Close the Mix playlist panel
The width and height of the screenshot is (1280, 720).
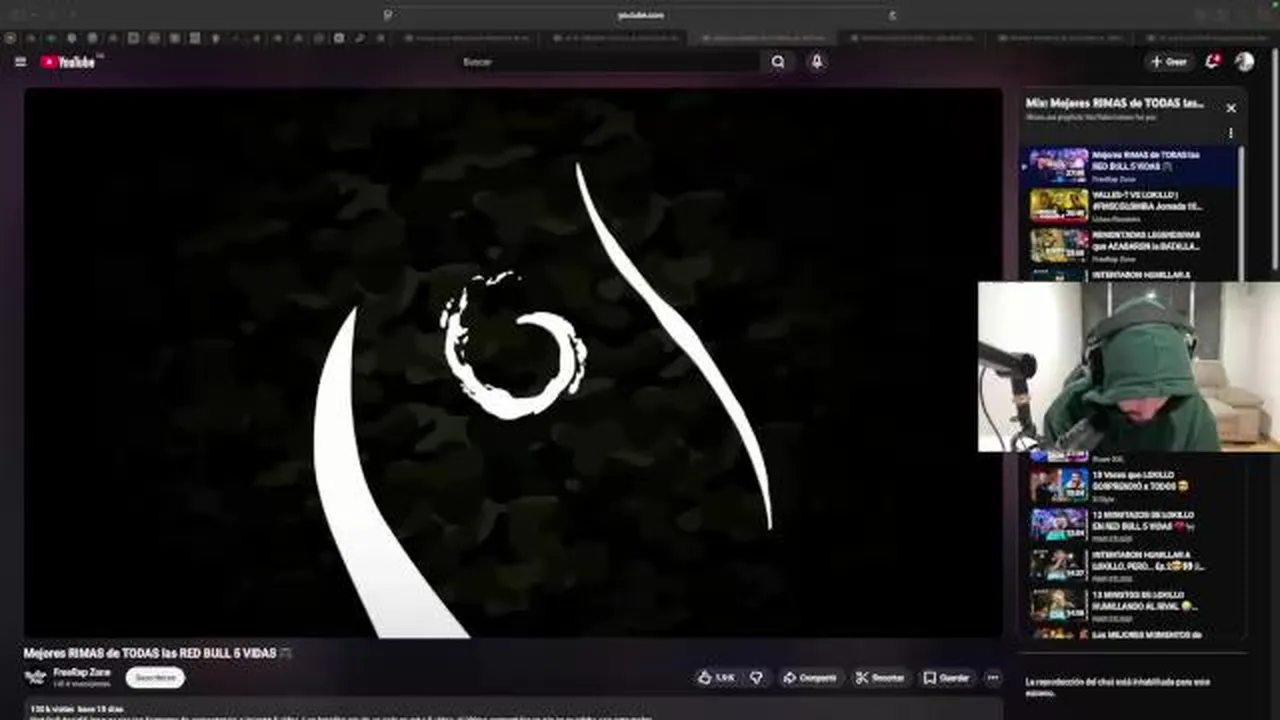[1231, 108]
